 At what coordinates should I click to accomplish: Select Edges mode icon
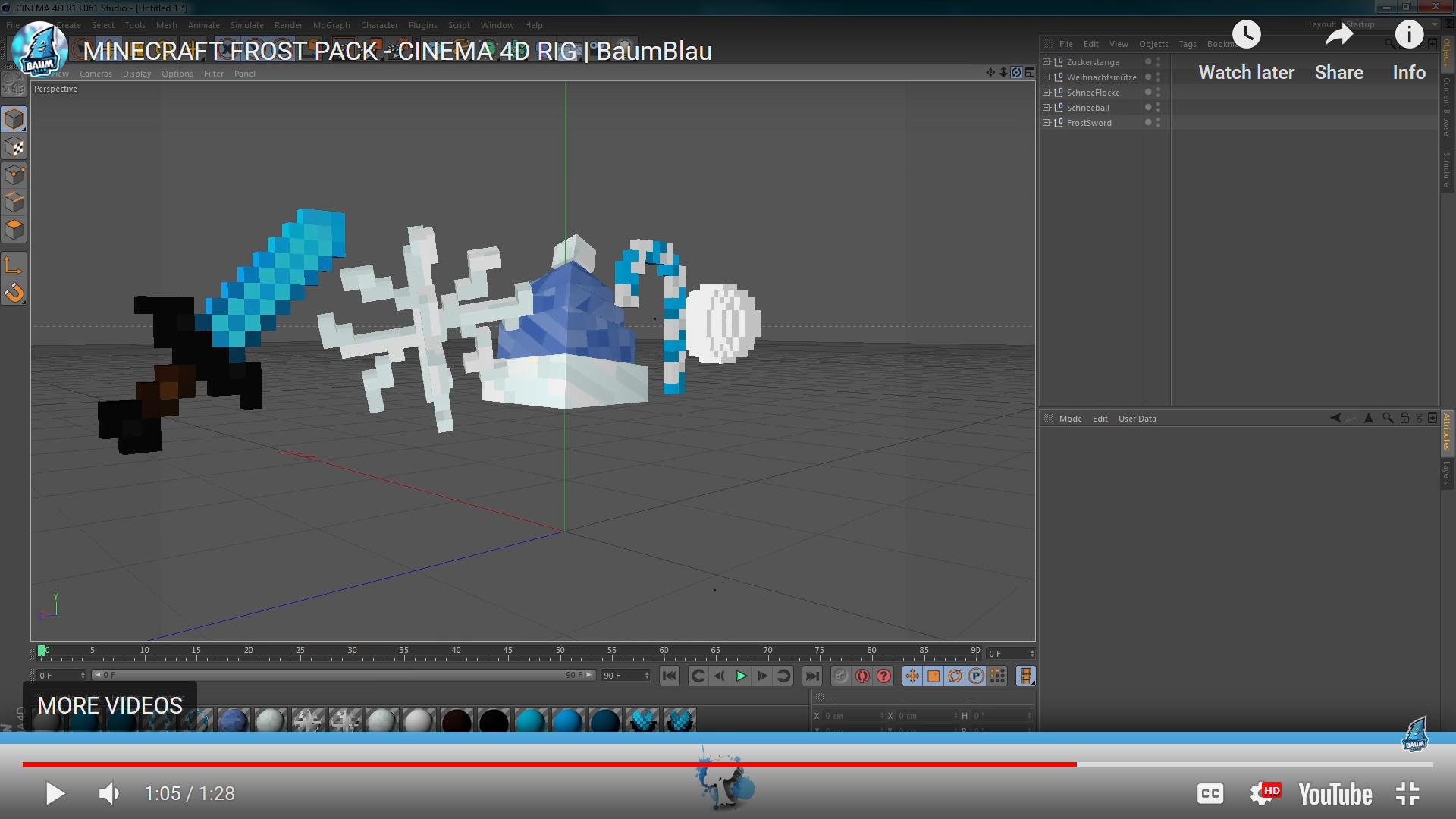14,202
